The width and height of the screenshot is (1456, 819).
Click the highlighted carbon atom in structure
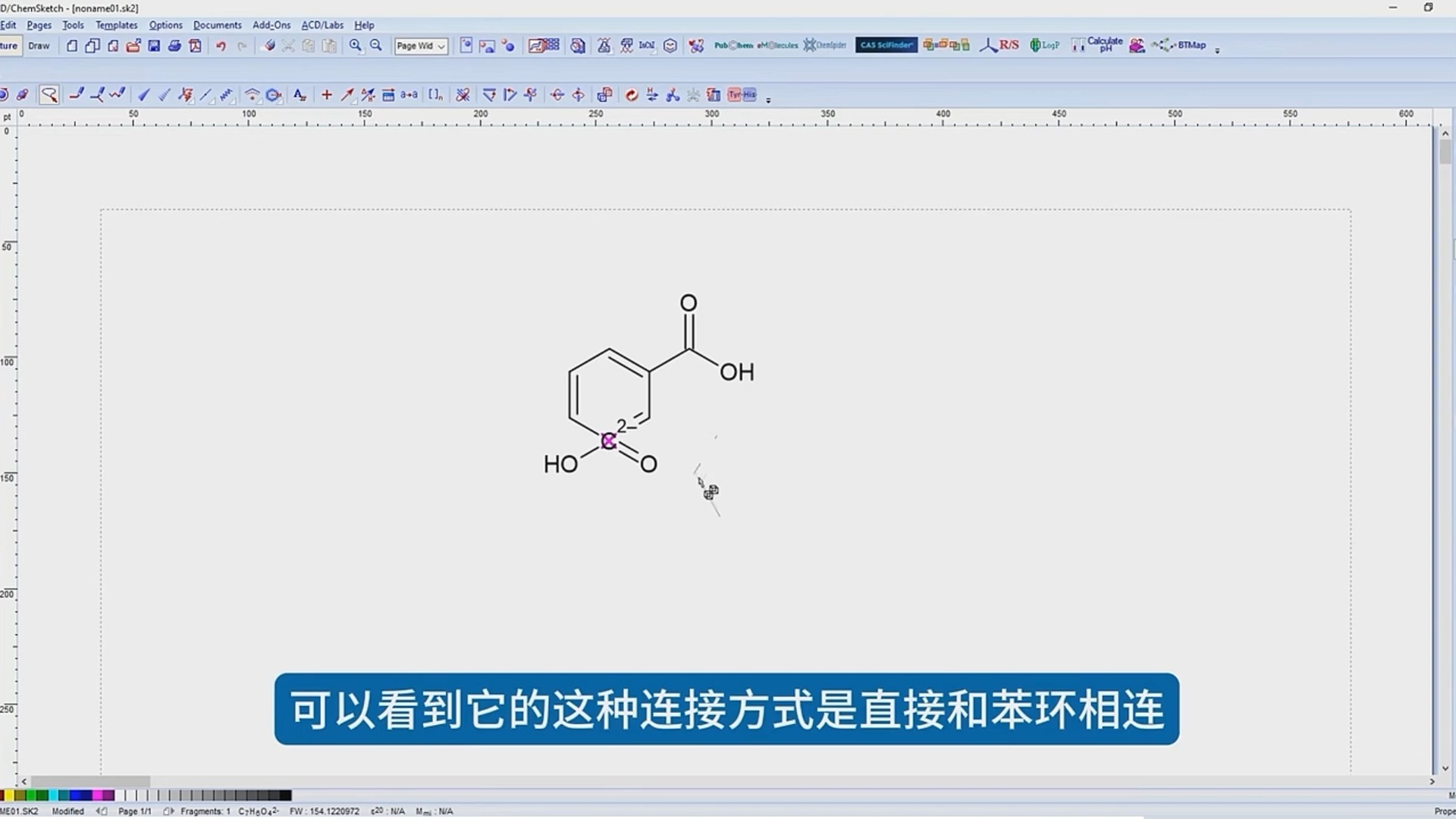click(x=608, y=441)
